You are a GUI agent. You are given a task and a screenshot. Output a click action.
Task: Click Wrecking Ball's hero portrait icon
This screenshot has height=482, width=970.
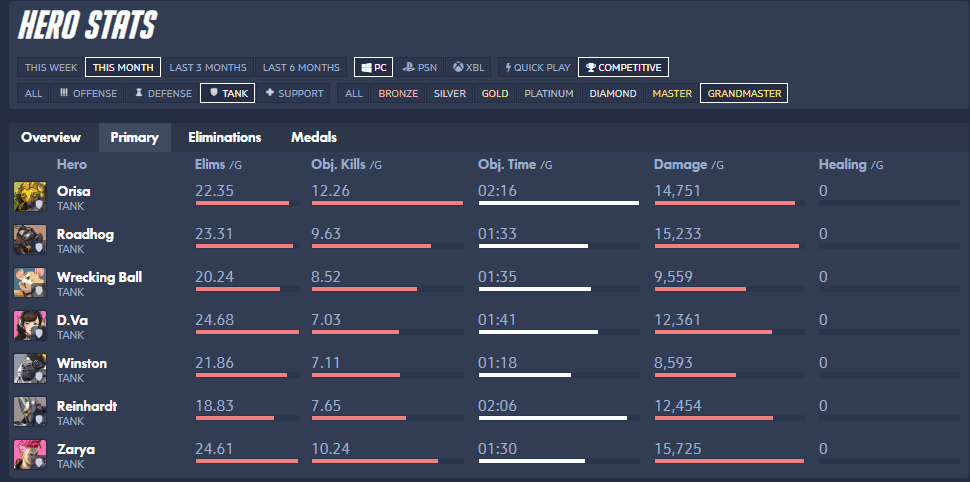point(30,283)
